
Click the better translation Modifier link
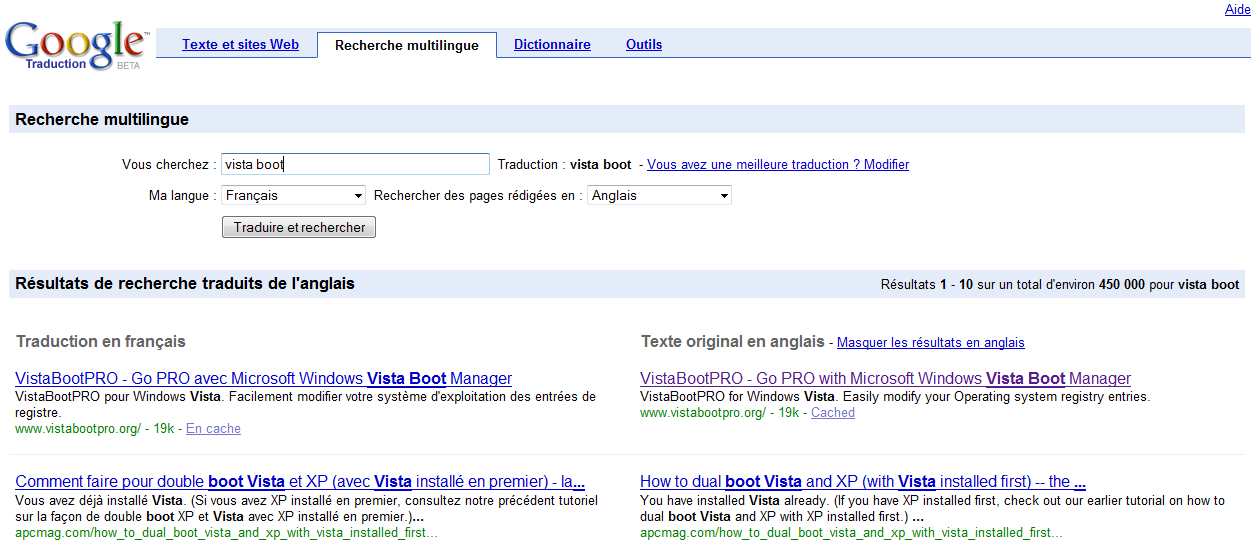(778, 164)
